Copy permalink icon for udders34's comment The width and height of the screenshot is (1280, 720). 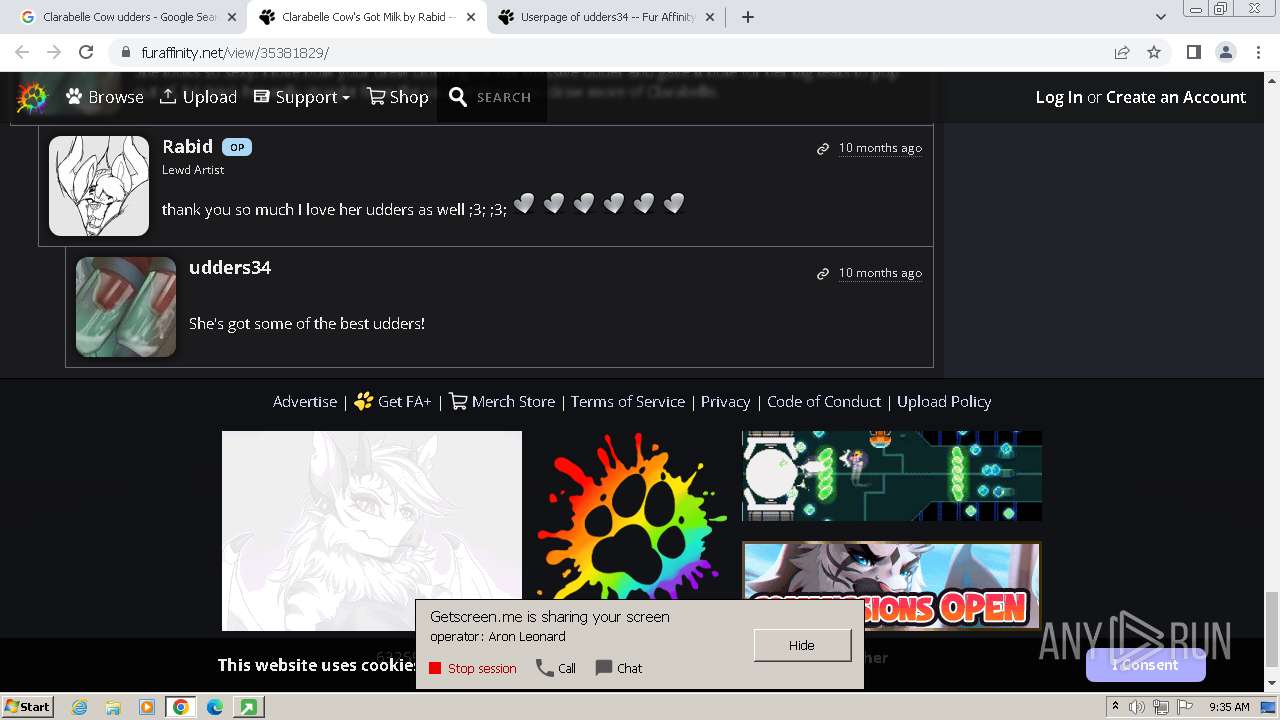coord(823,273)
